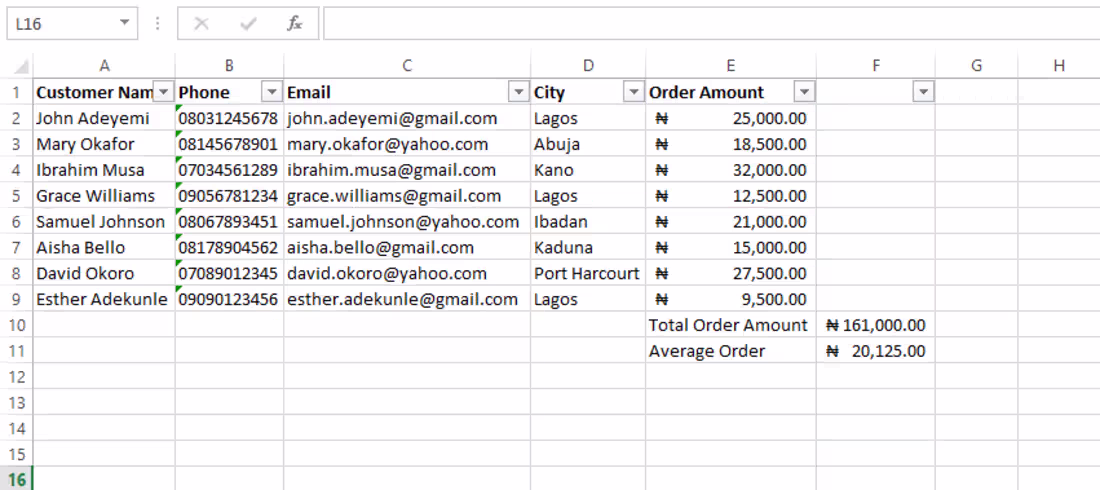Open the City column filter dropdown
This screenshot has width=1100, height=490.
(633, 92)
